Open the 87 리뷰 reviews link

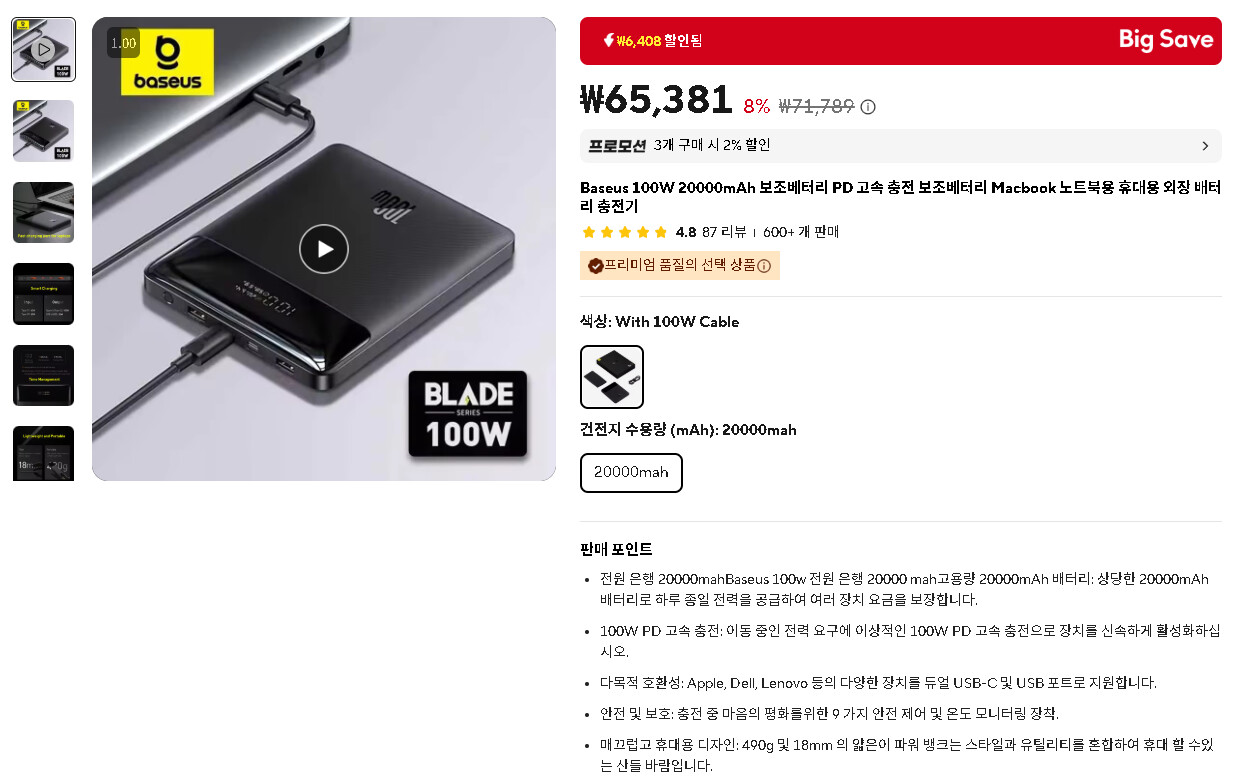(x=724, y=232)
